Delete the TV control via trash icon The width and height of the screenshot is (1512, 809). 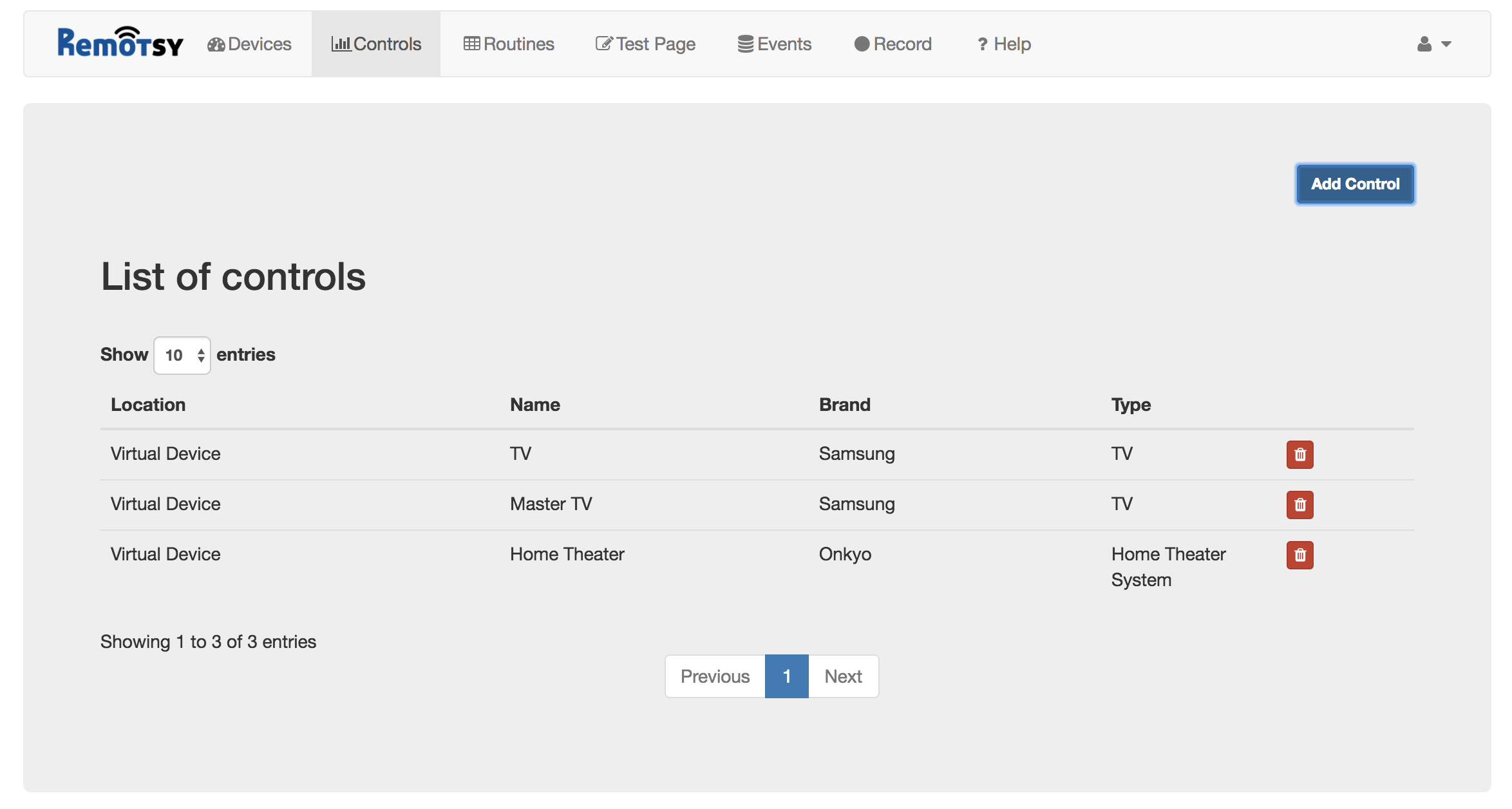point(1299,455)
